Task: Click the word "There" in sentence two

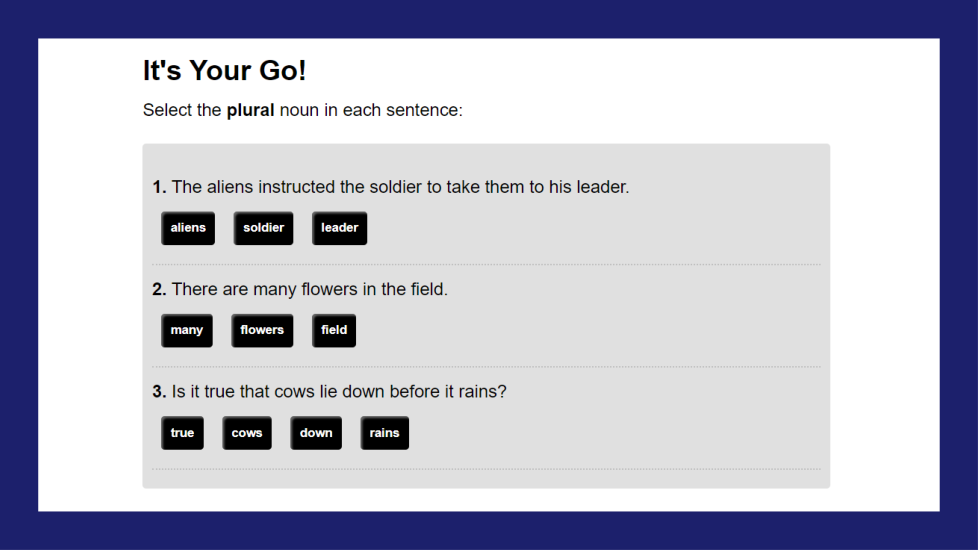Action: (194, 290)
